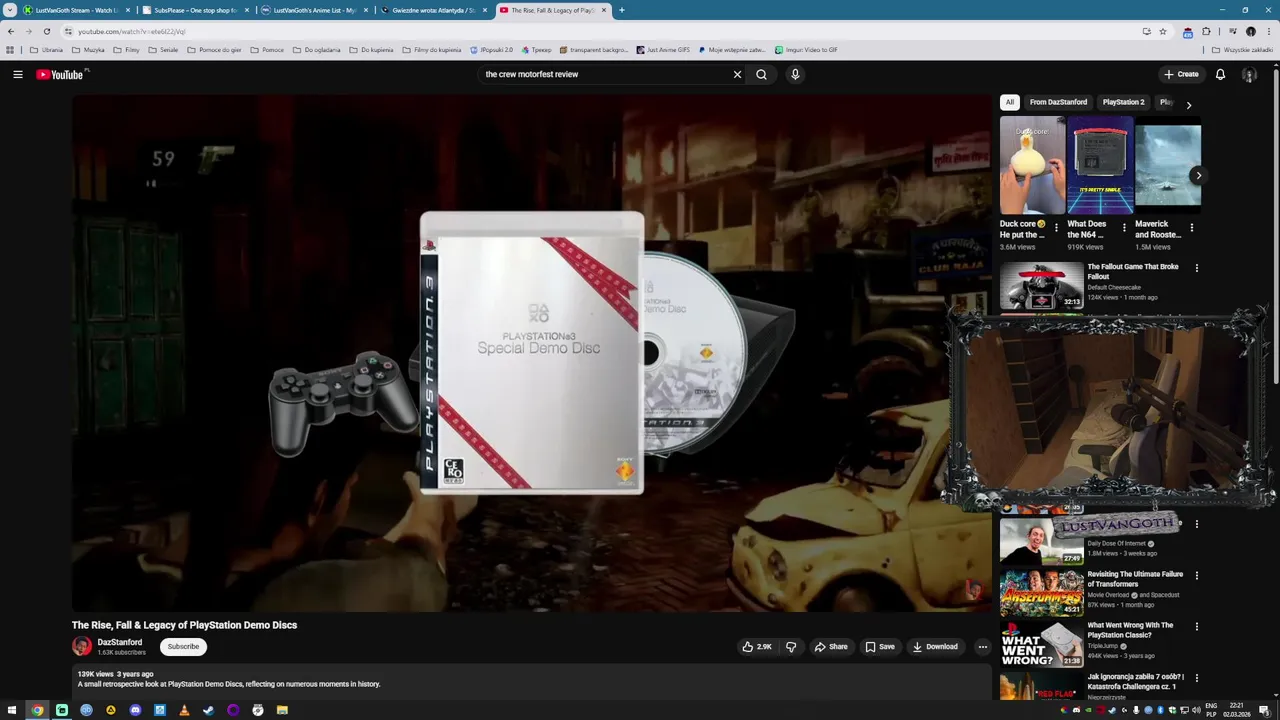This screenshot has width=1280, height=720.
Task: Open the DazStanford channel name link
Action: pyautogui.click(x=120, y=642)
